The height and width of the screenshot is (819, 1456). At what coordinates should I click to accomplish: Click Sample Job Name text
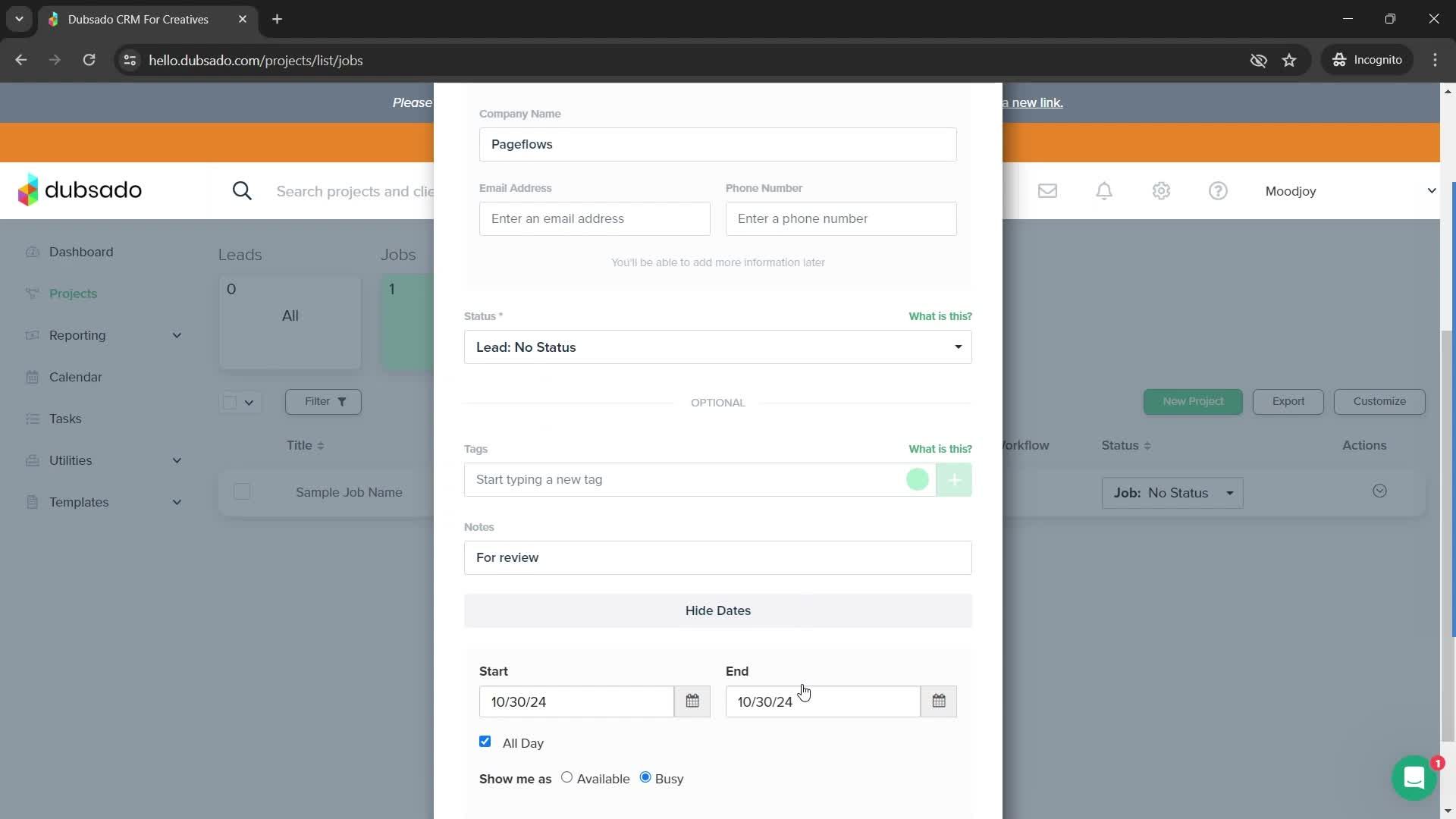349,492
